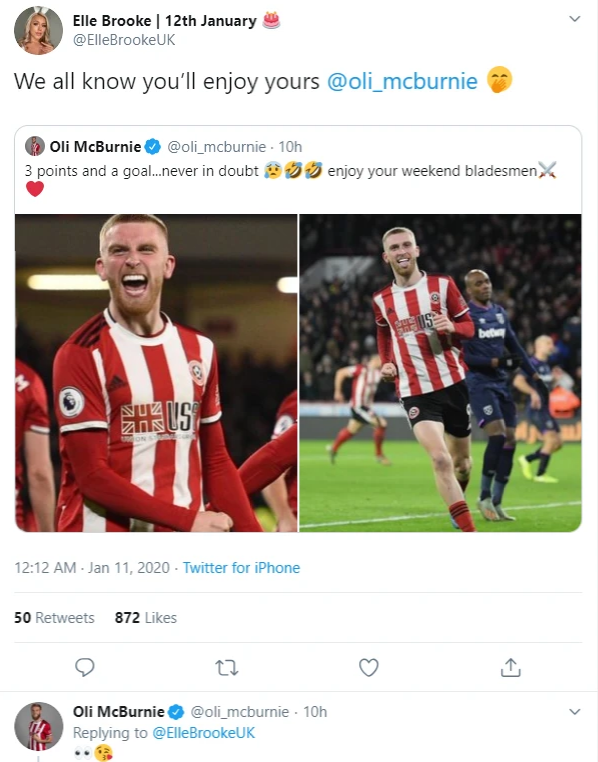
Task: Open left photo of shouting player
Action: coord(156,373)
